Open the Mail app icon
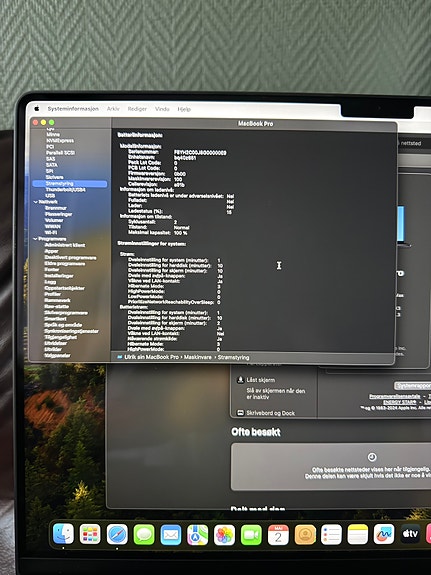This screenshot has width=431, height=575. [171, 535]
